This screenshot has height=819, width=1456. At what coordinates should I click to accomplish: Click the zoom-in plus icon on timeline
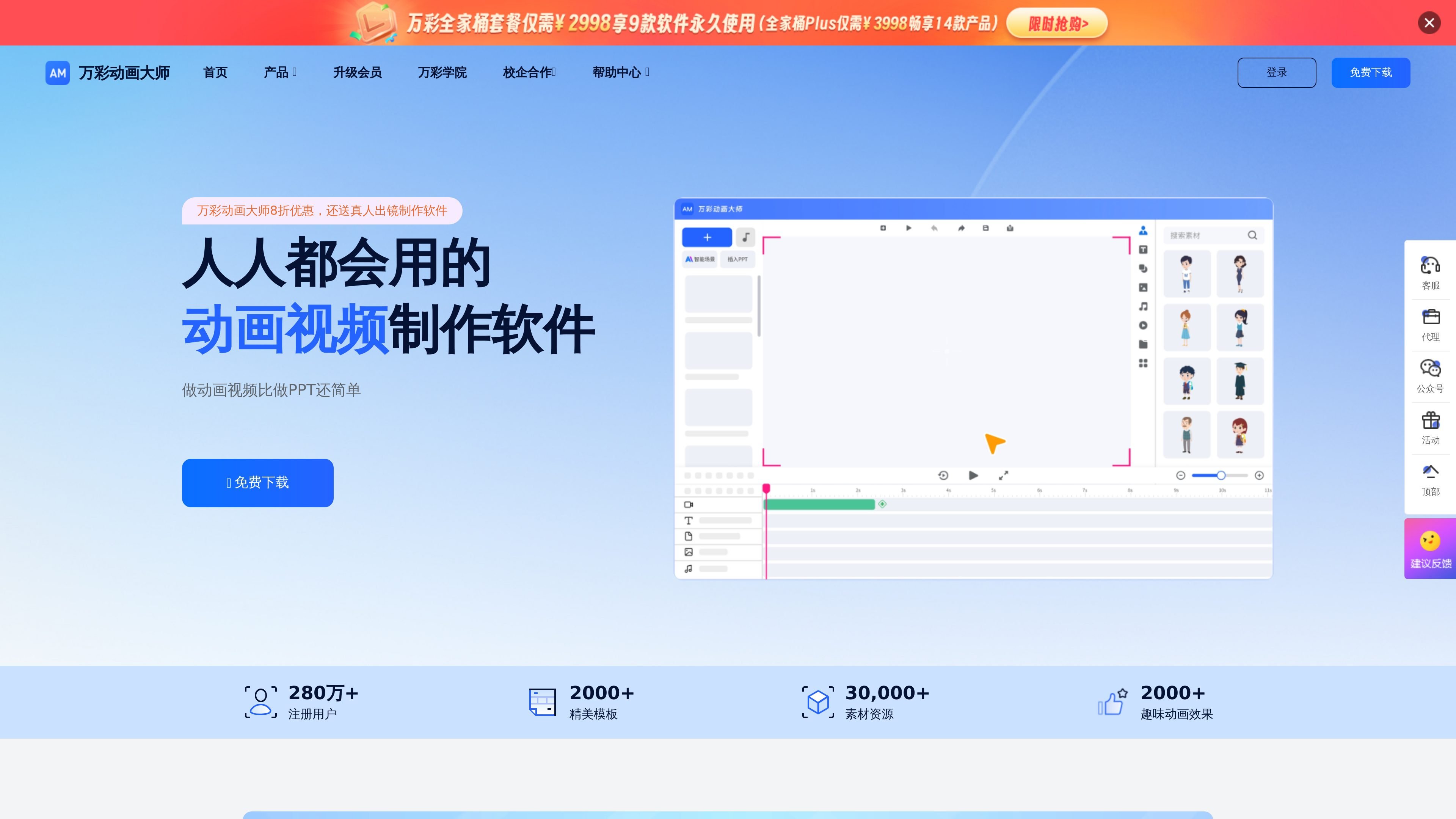[1259, 476]
